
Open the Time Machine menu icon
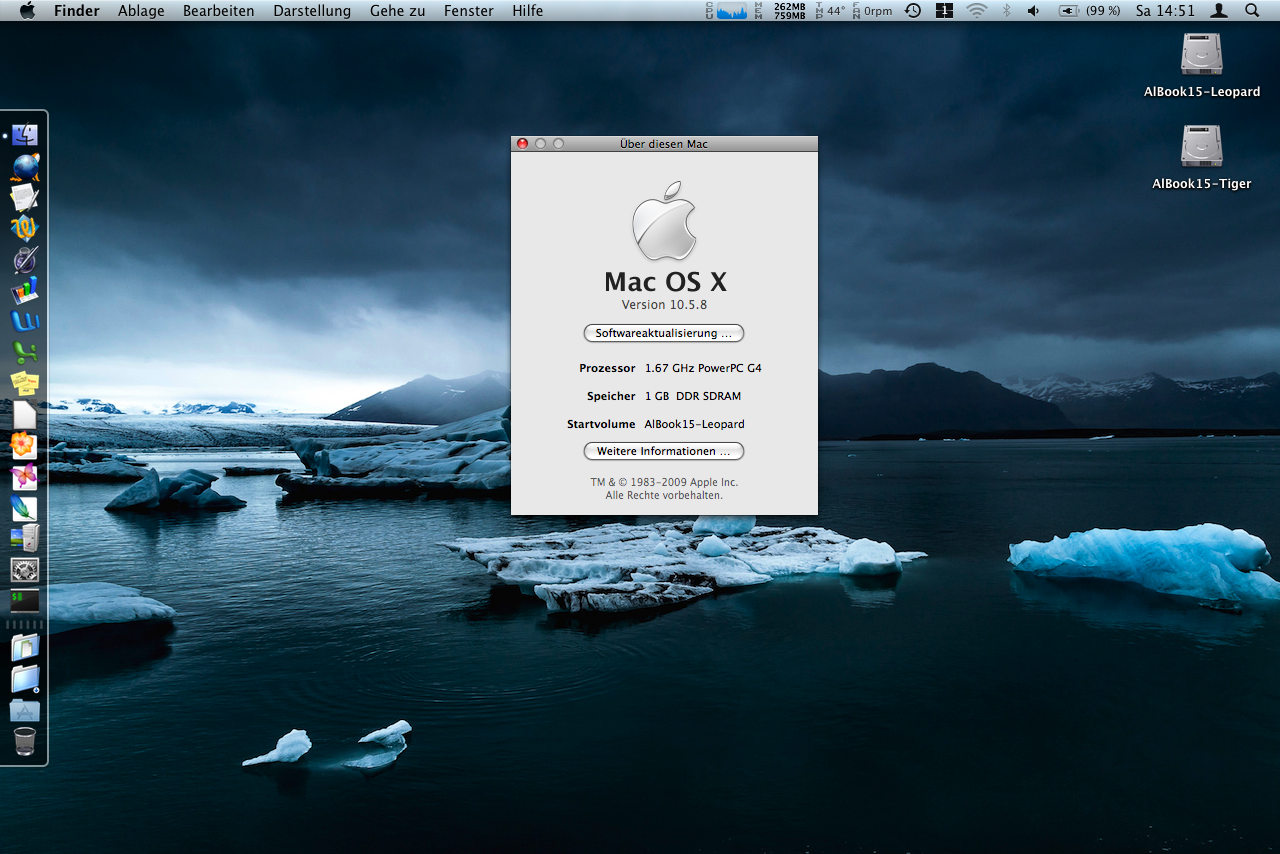(x=913, y=11)
